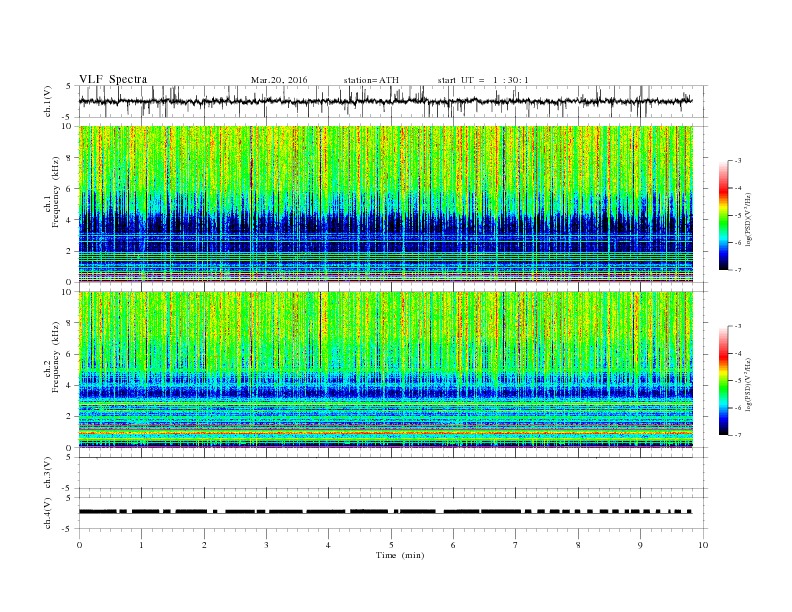Click the "start UT = 1 :30: 1" label
Image resolution: width=792 pixels, height=612 pixels.
[x=483, y=80]
